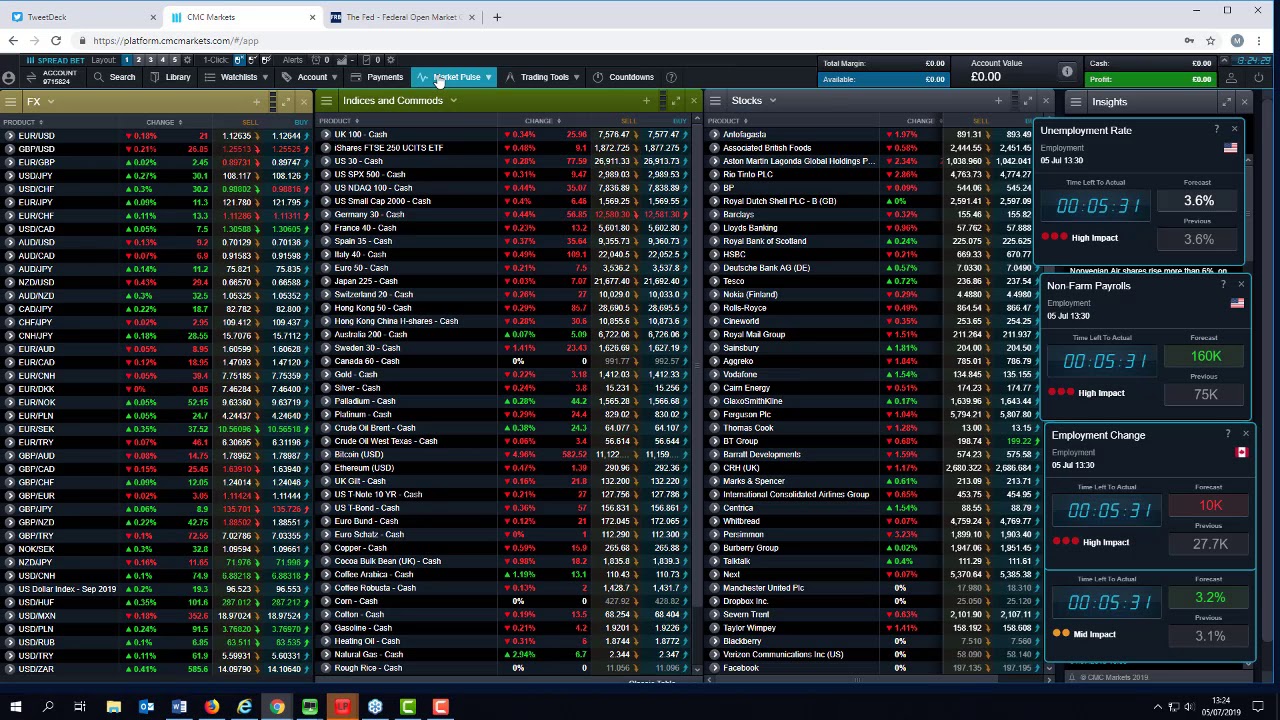Click the account avatar icon at toolbar start
This screenshot has height=720, width=1280.
tap(9, 77)
